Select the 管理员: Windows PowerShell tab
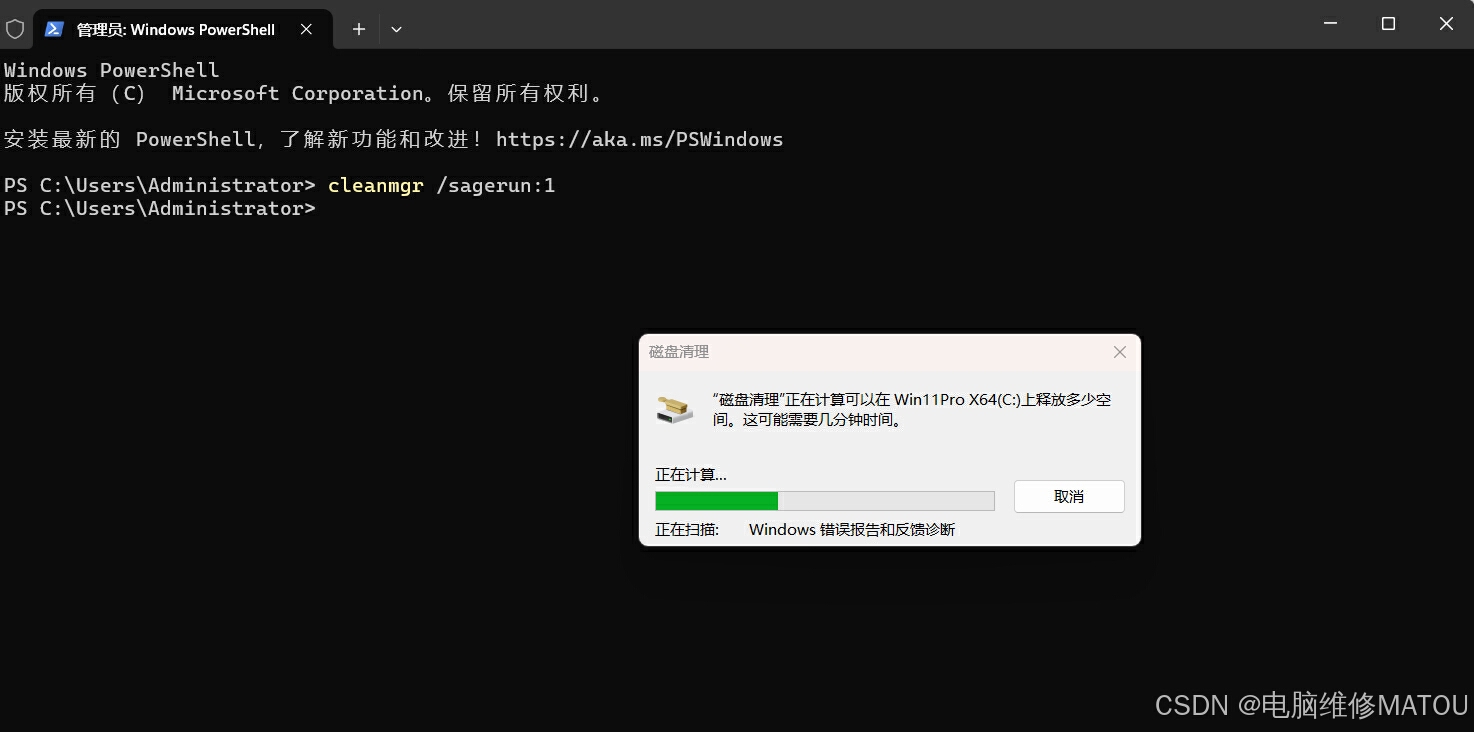 click(183, 29)
